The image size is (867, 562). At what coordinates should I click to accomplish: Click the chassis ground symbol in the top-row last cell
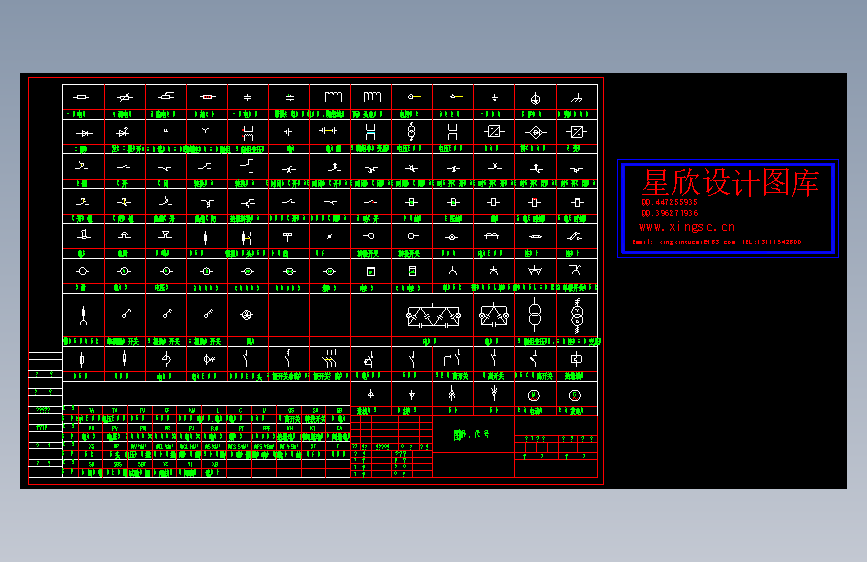tap(576, 98)
